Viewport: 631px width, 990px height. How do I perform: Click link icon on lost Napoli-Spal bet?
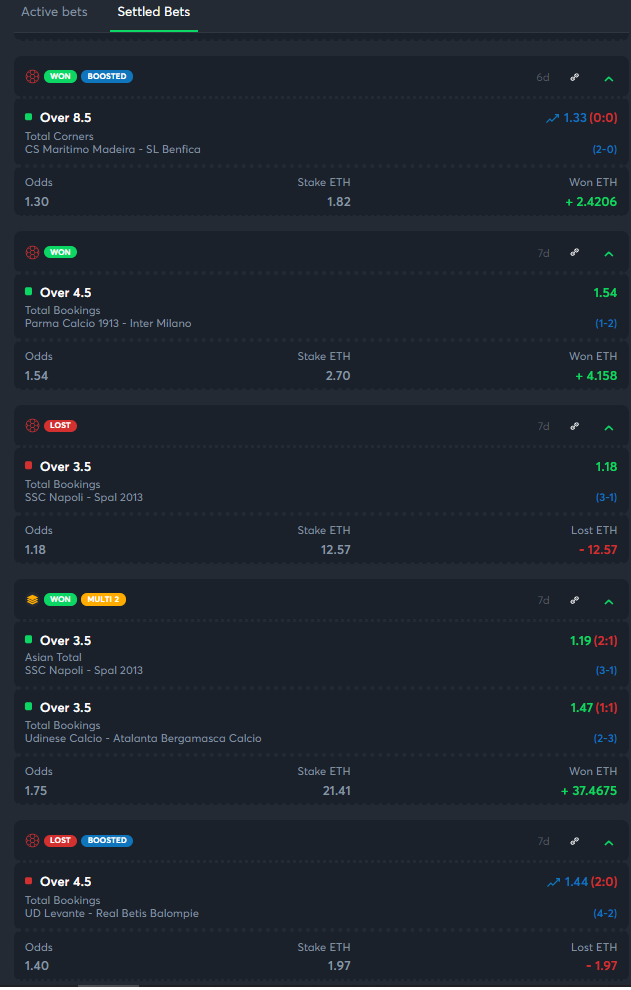pyautogui.click(x=575, y=426)
